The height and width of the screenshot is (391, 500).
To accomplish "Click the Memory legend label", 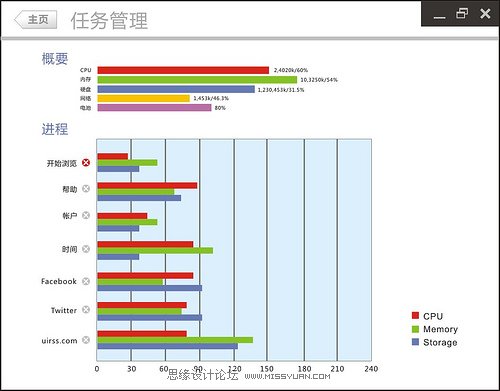I will (440, 329).
